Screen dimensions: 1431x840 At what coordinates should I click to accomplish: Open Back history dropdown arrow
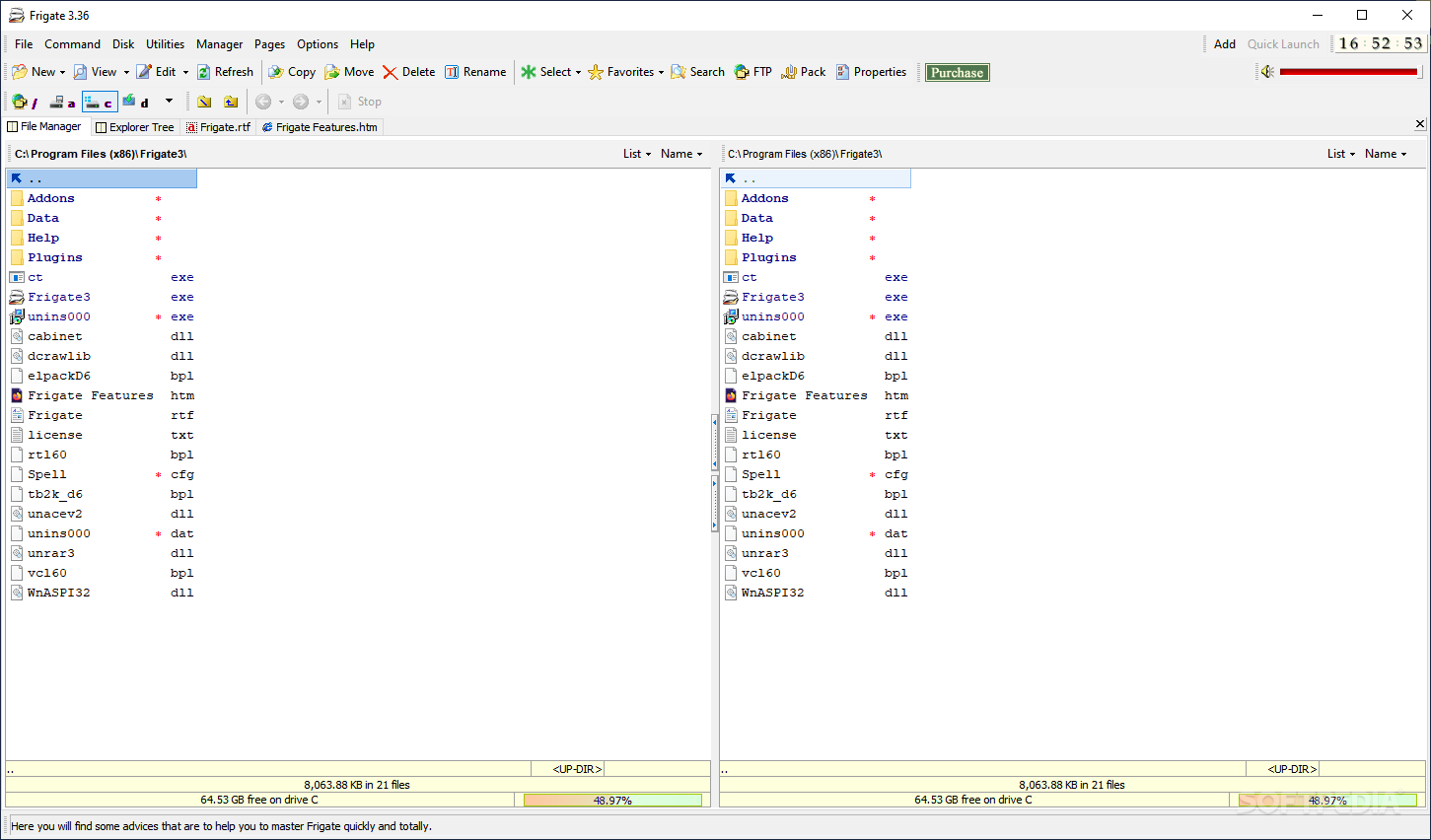(281, 102)
